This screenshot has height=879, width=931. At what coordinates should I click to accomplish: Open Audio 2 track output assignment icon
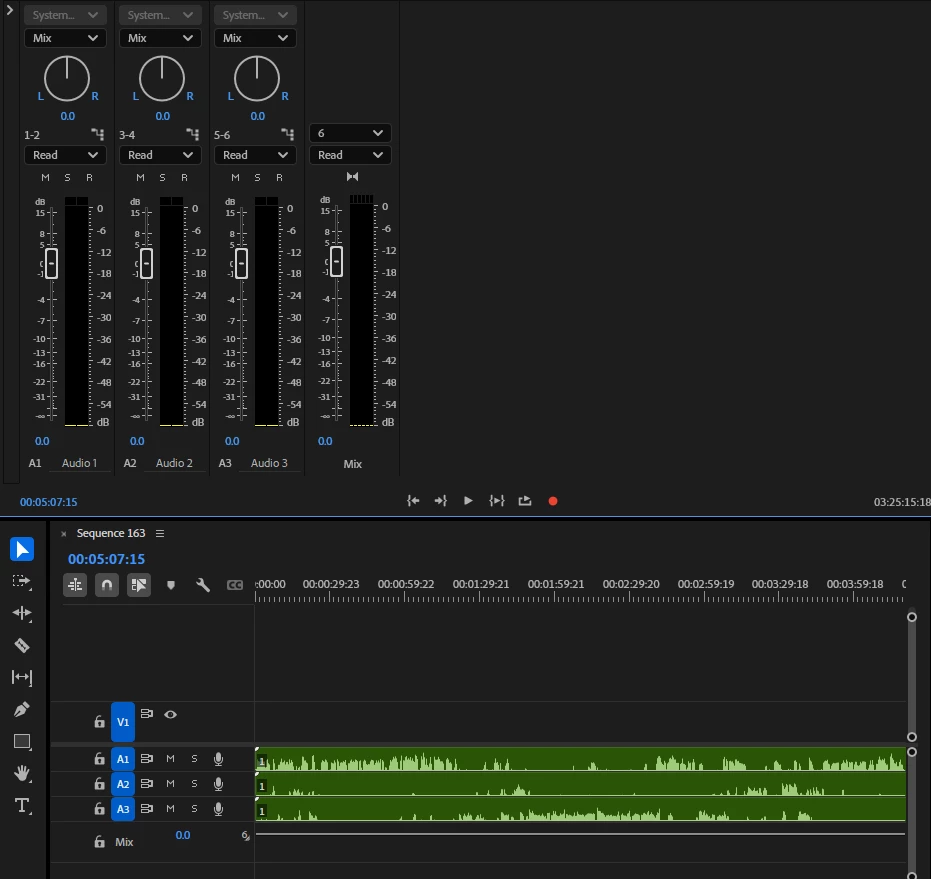tap(192, 134)
